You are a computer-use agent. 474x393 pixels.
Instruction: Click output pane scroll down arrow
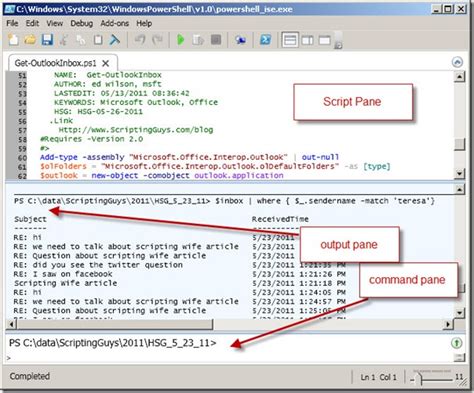[x=460, y=313]
